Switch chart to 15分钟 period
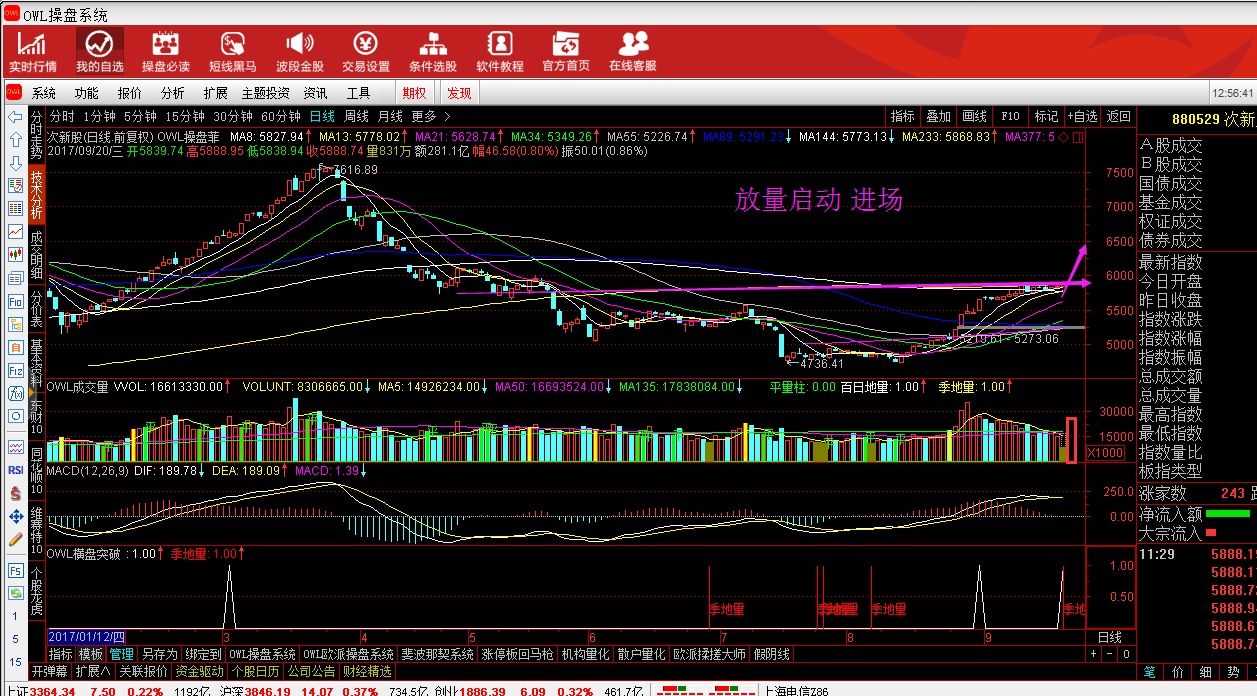This screenshot has width=1257, height=696. (186, 116)
